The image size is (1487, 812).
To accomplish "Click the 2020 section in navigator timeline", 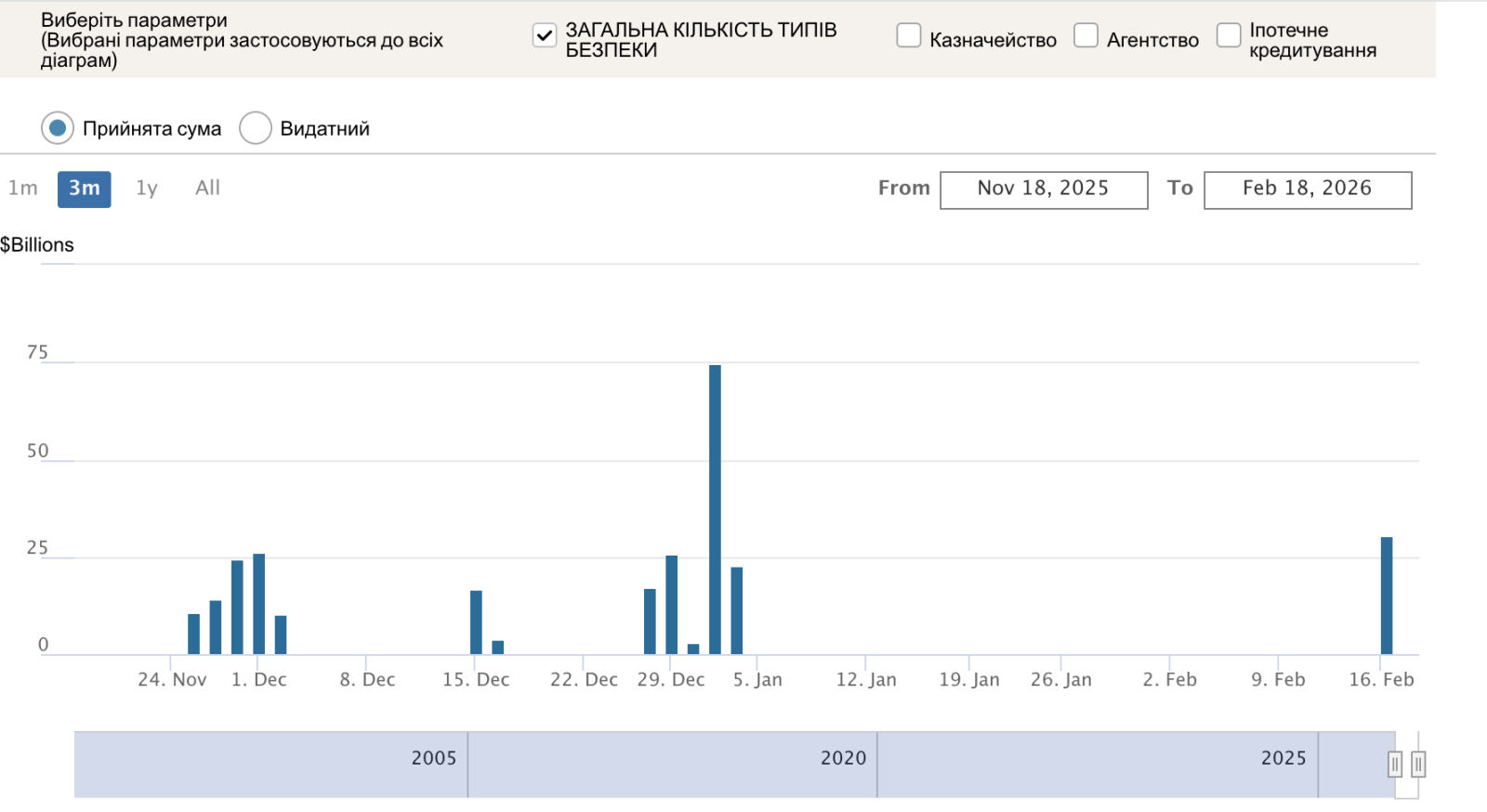I will point(672,764).
